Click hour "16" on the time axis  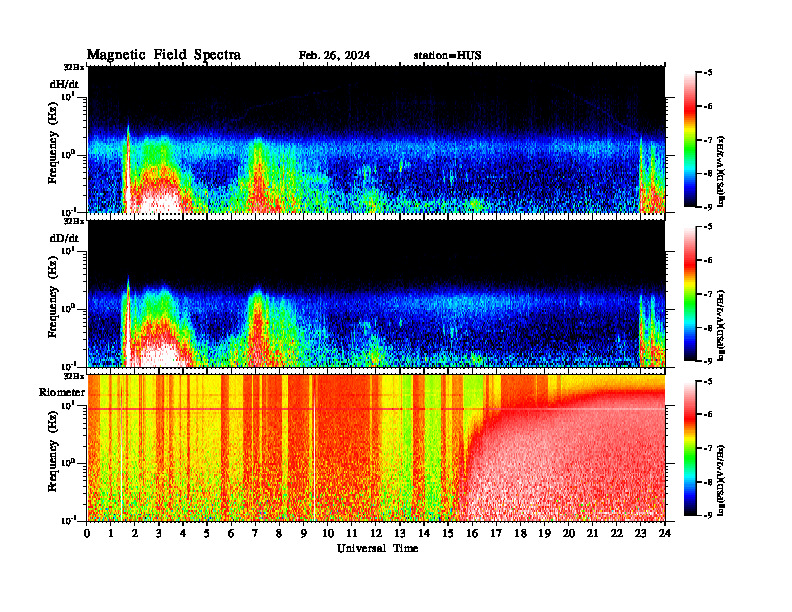tap(472, 534)
